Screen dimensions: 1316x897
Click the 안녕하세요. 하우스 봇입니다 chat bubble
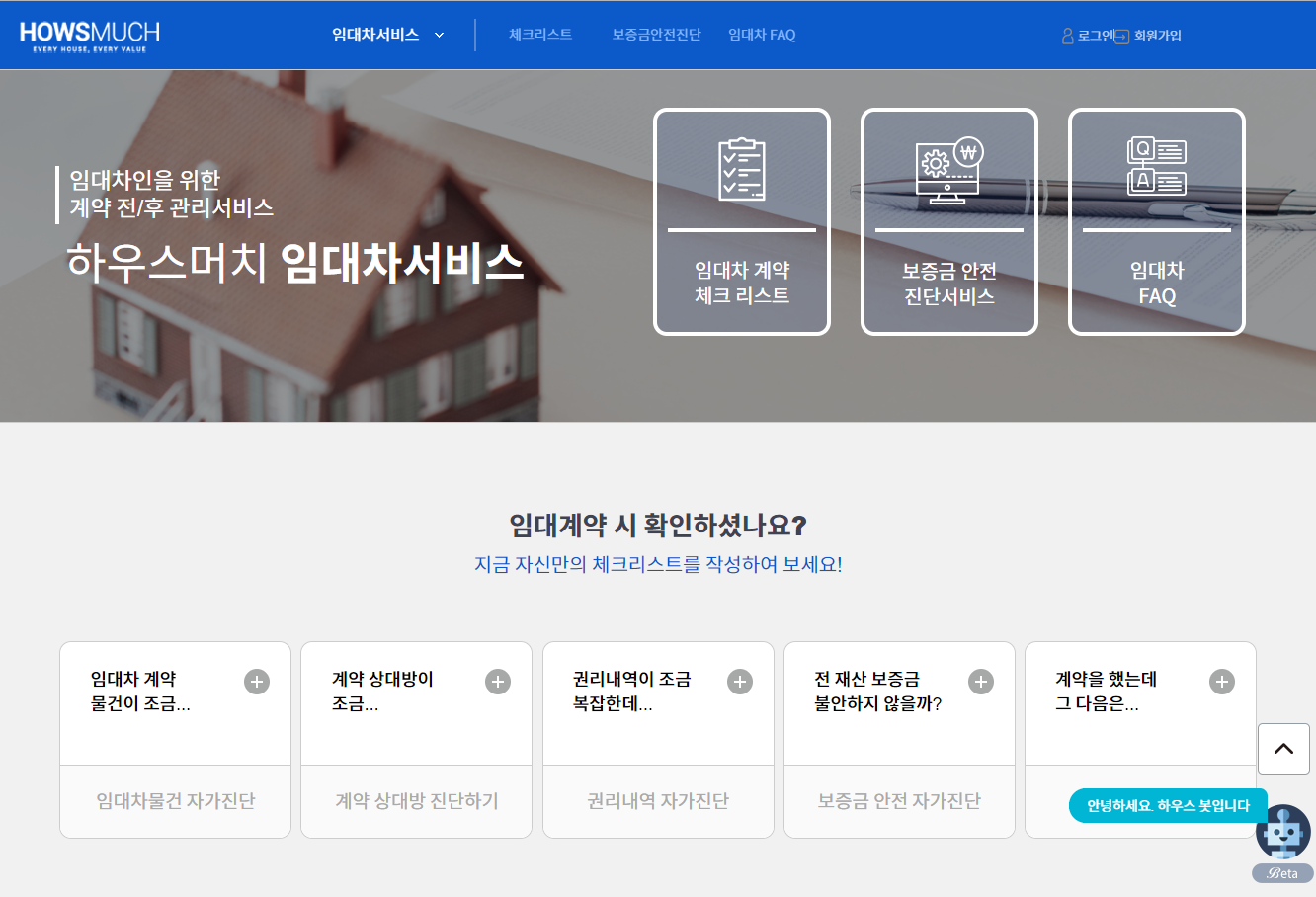click(x=1168, y=806)
